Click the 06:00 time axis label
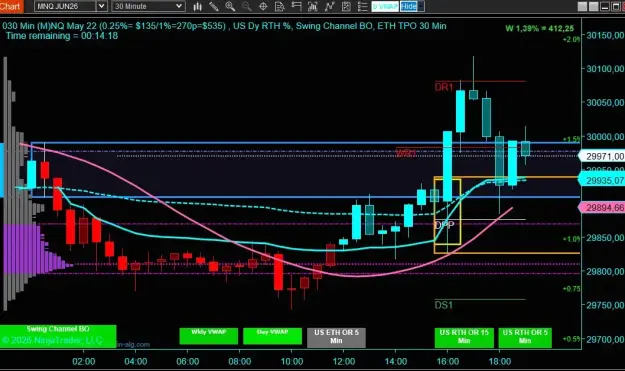 188,361
